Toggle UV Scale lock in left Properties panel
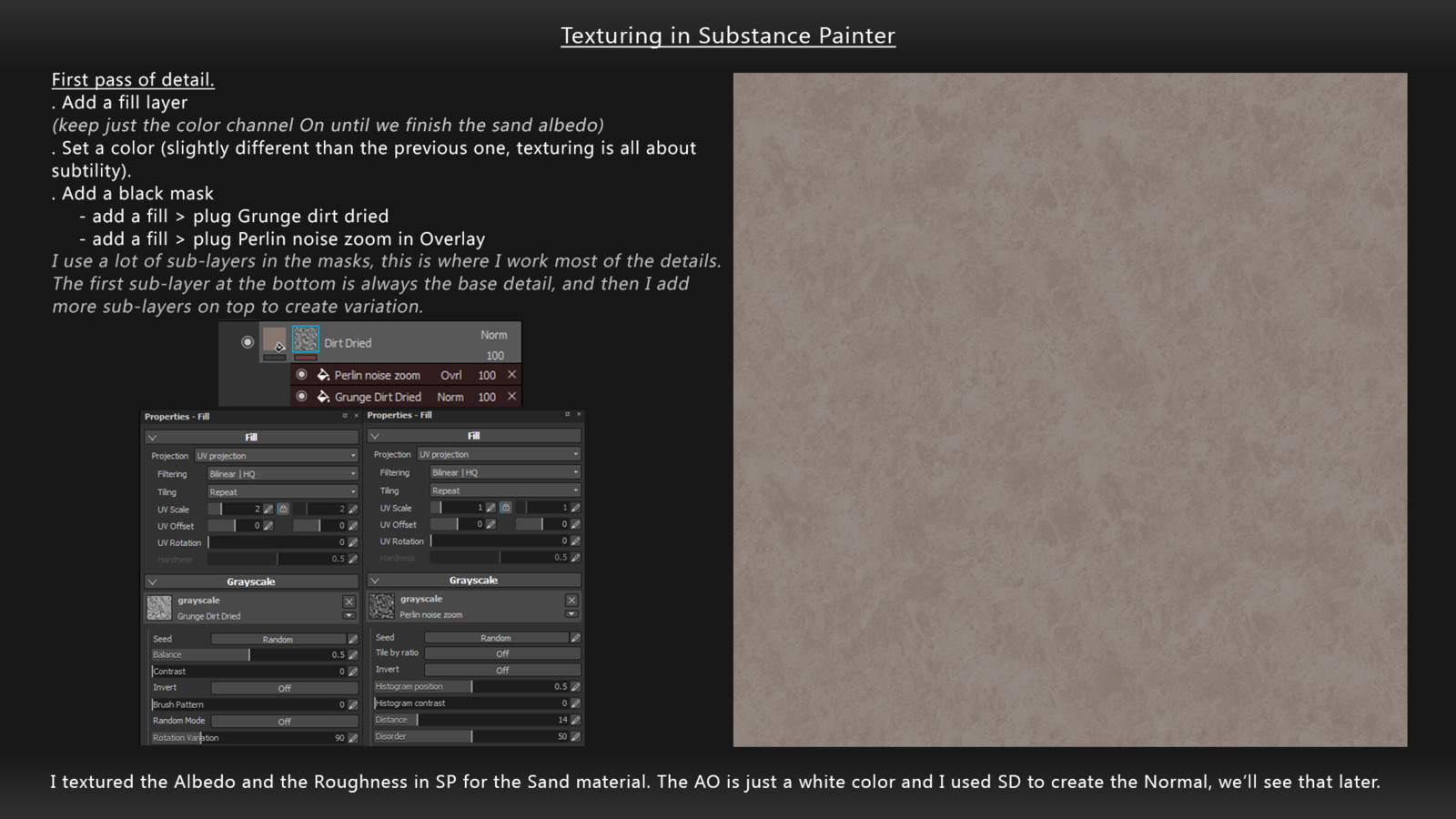This screenshot has width=1456, height=819. [x=283, y=509]
